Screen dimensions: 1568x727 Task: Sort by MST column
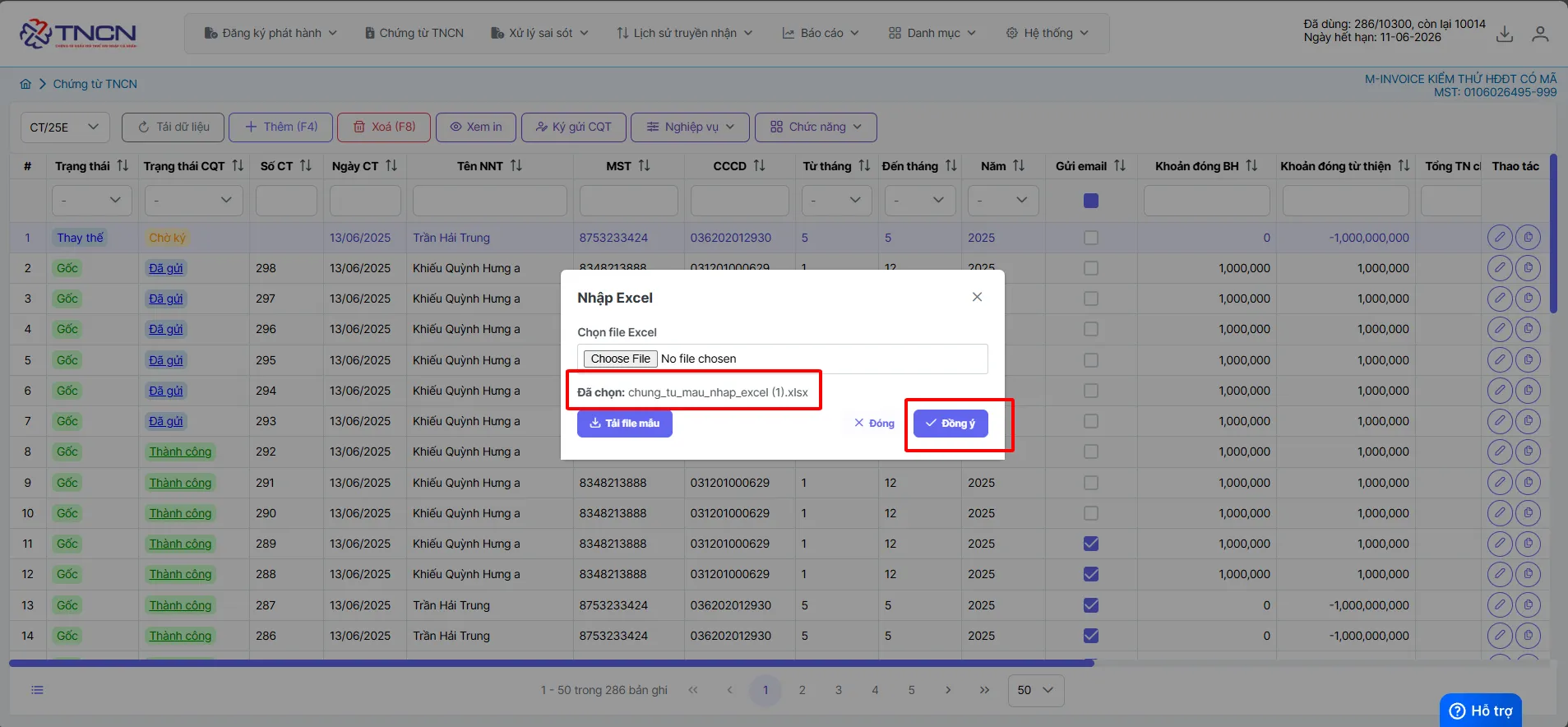(x=644, y=166)
